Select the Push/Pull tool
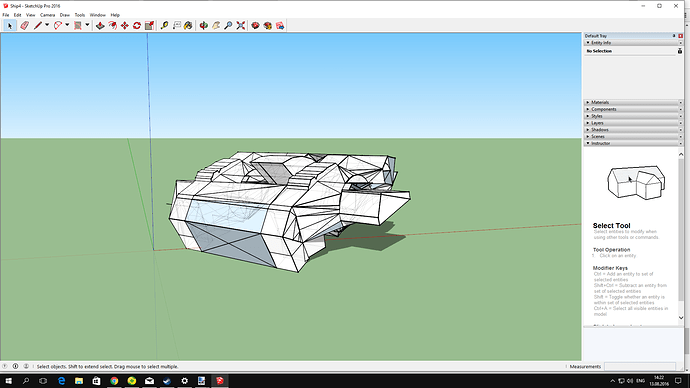This screenshot has height=388, width=690. [x=100, y=26]
